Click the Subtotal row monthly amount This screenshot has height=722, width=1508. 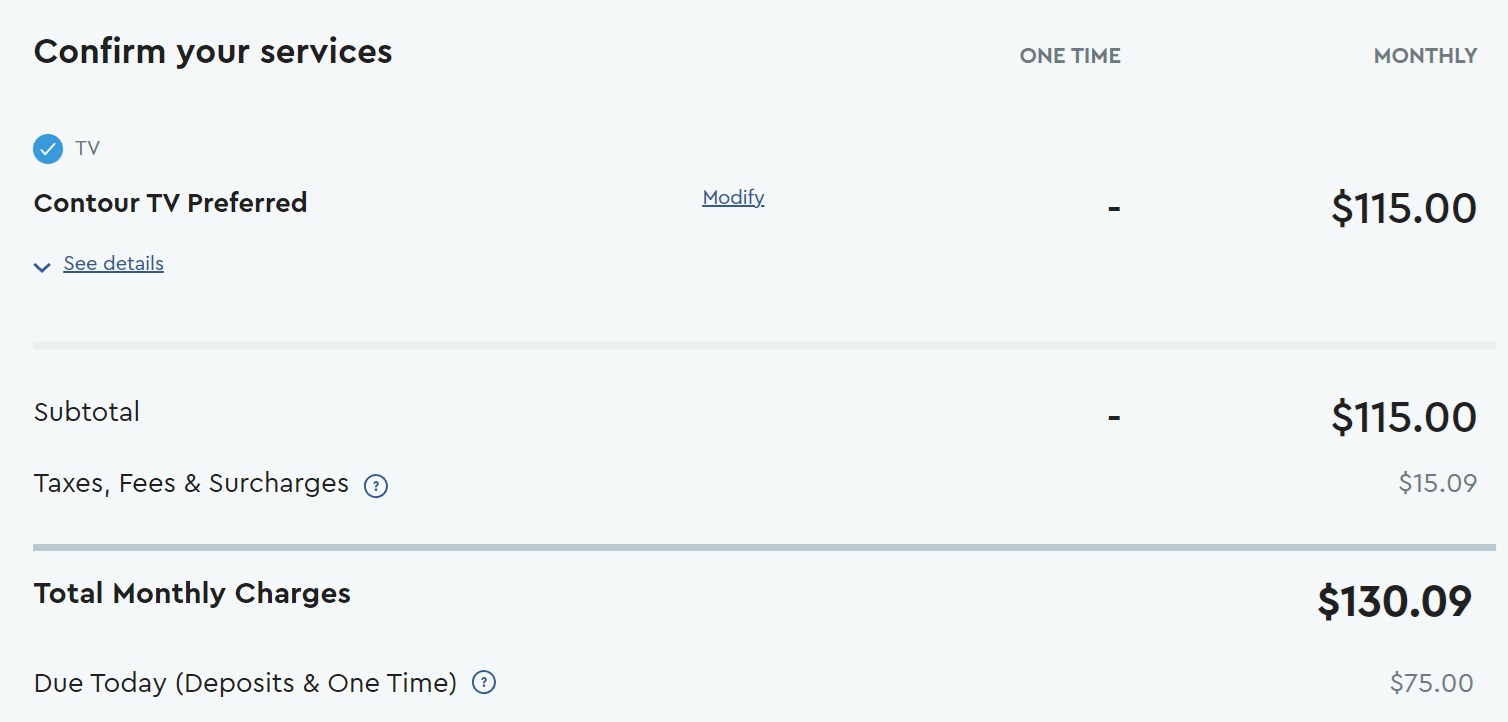(1403, 417)
